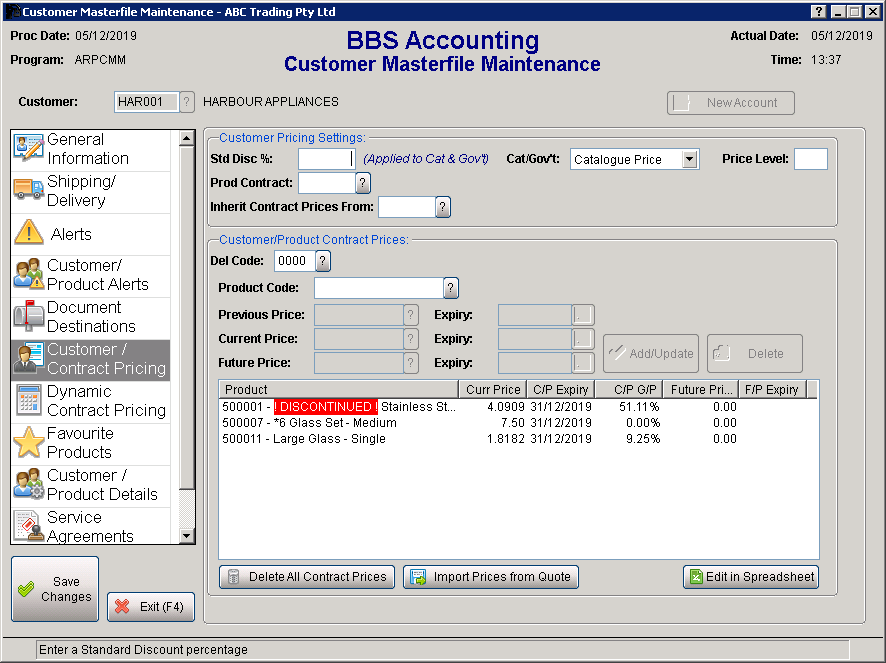The image size is (886, 663).
Task: Click the Save Changes button
Action: tap(55, 589)
